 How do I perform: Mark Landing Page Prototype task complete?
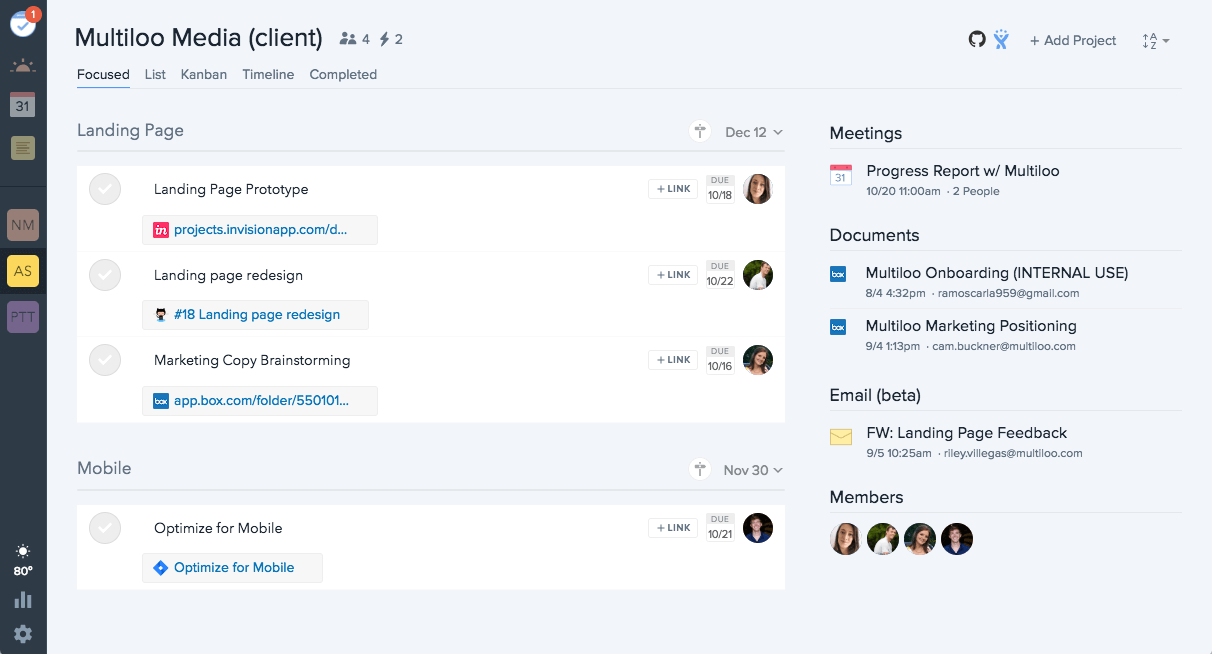tap(105, 189)
